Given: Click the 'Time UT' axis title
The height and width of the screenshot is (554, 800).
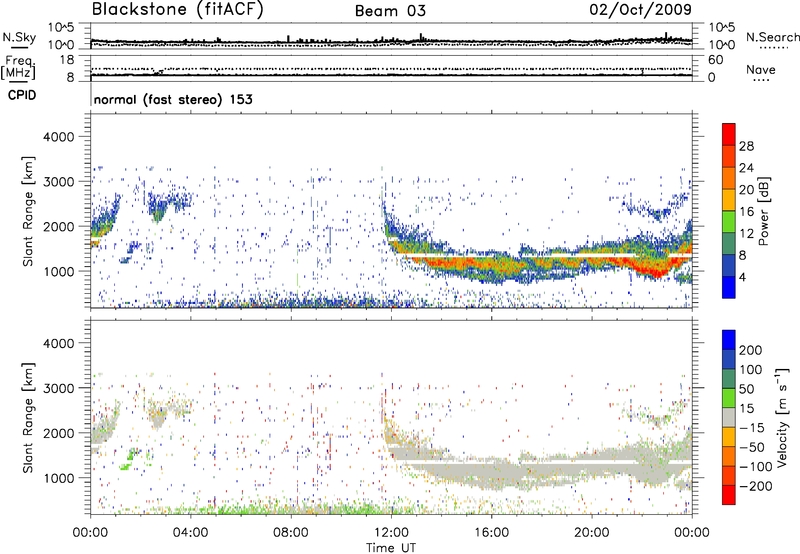Looking at the screenshot, I should tap(391, 548).
